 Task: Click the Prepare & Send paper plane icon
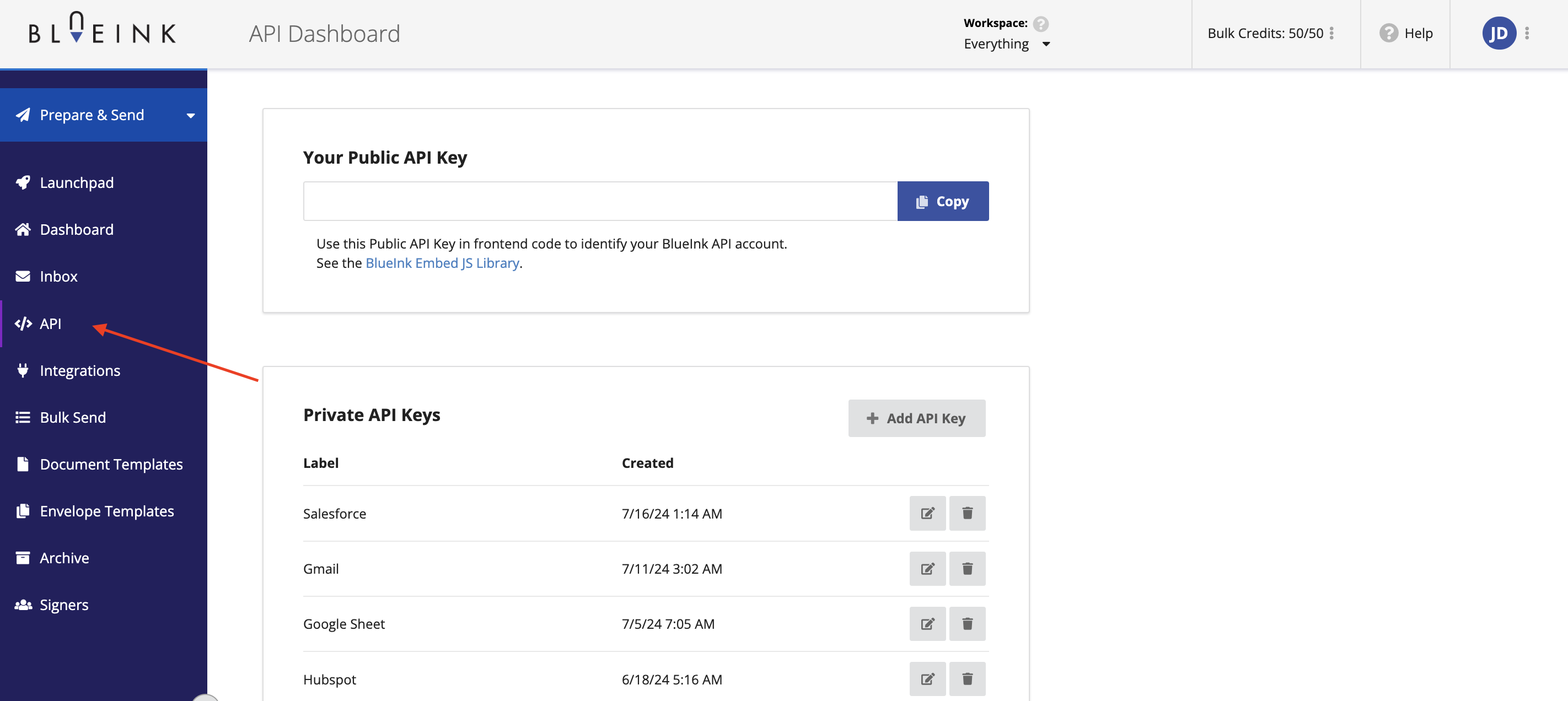[23, 115]
